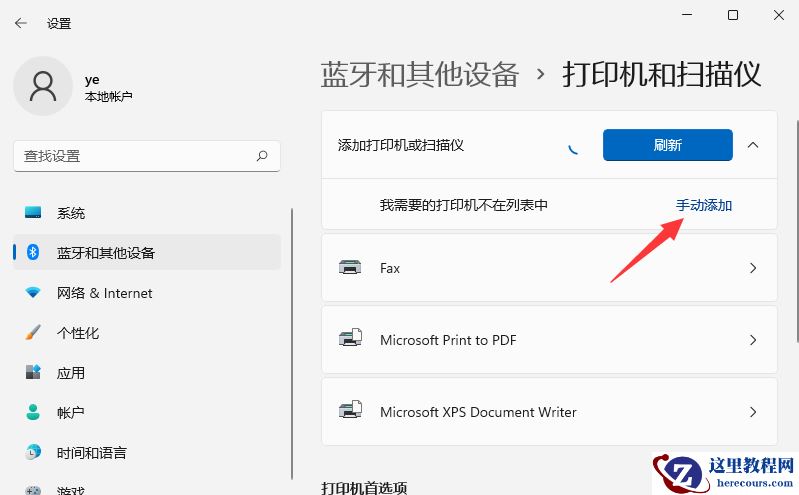Screen dimensions: 799x495
Task: Click the Microsoft XPS Document Writer icon
Action: 350,410
